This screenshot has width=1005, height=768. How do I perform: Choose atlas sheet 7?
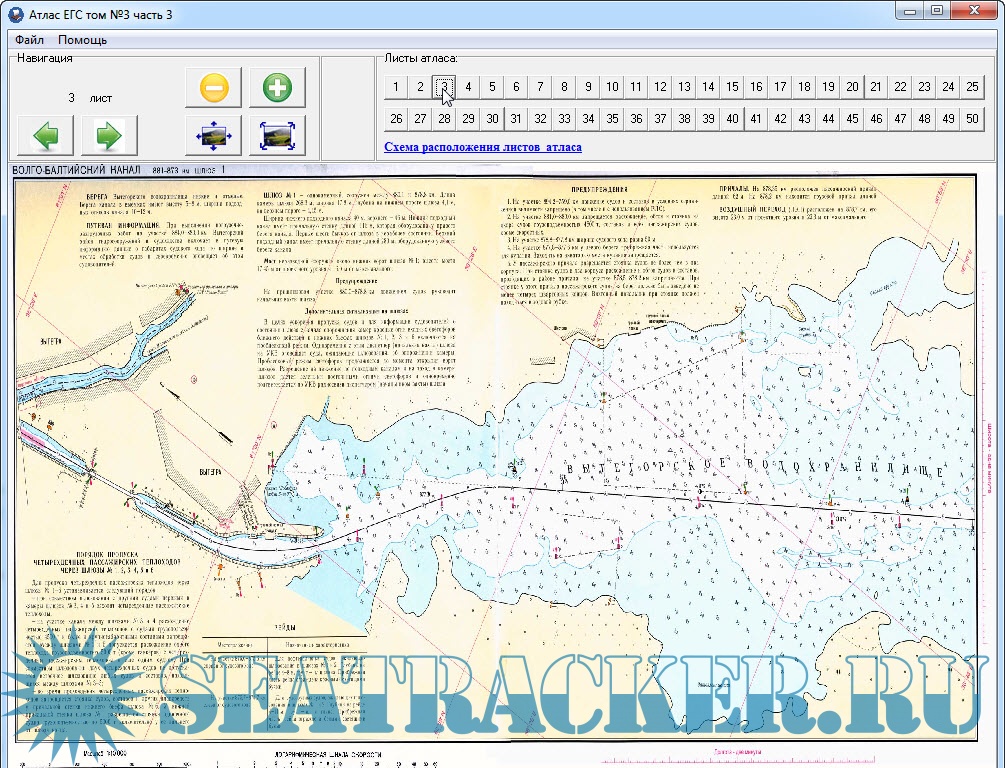pyautogui.click(x=540, y=87)
